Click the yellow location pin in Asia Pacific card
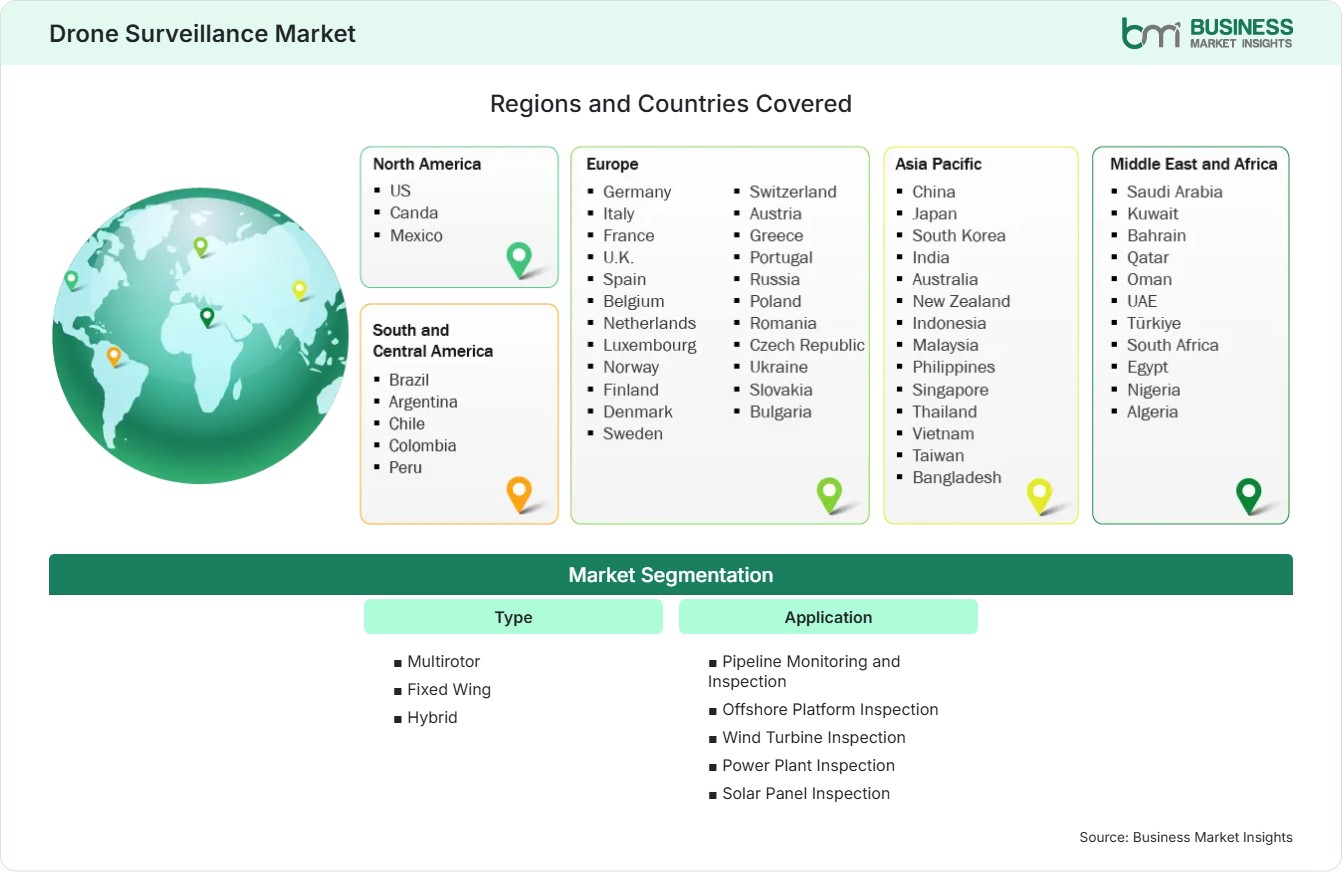Viewport: 1342px width, 872px height. click(1040, 495)
